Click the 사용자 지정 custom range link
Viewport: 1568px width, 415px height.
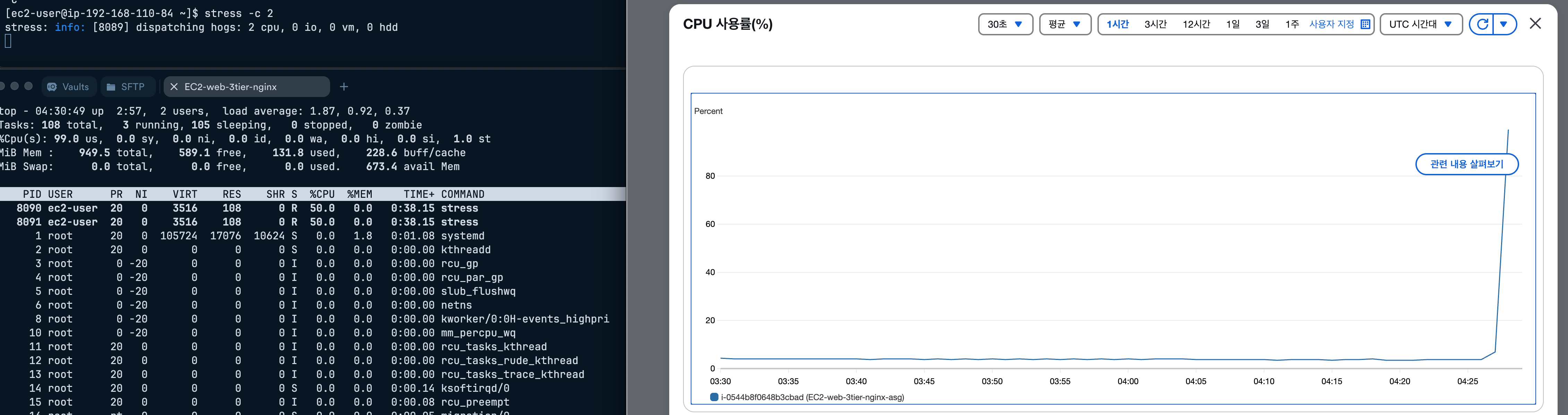click(x=1331, y=24)
